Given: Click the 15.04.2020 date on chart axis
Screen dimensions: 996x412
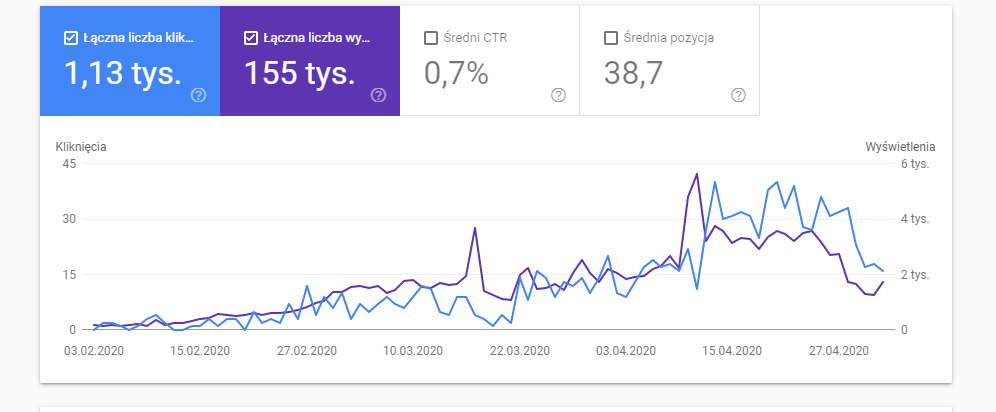Looking at the screenshot, I should (x=732, y=351).
